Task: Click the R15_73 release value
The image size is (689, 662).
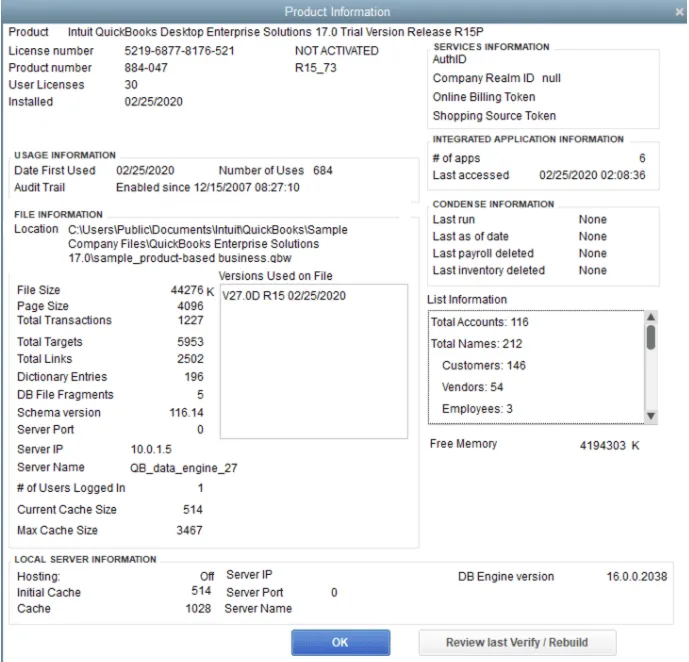Action: 315,68
